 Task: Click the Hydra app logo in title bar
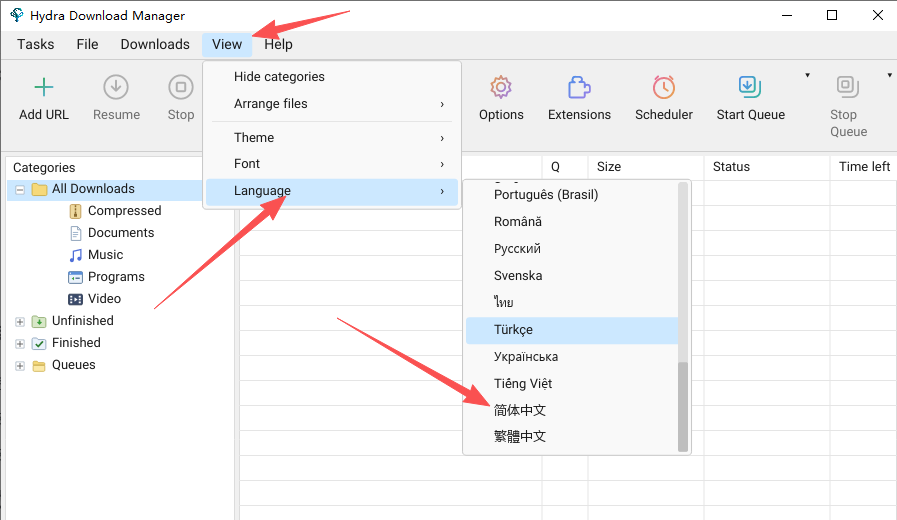(x=17, y=15)
